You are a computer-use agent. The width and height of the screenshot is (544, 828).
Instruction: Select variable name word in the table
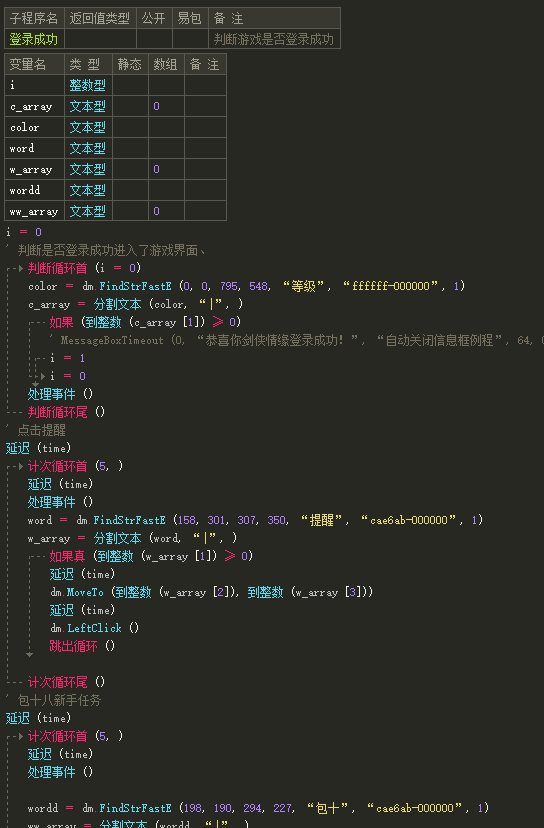(22, 148)
